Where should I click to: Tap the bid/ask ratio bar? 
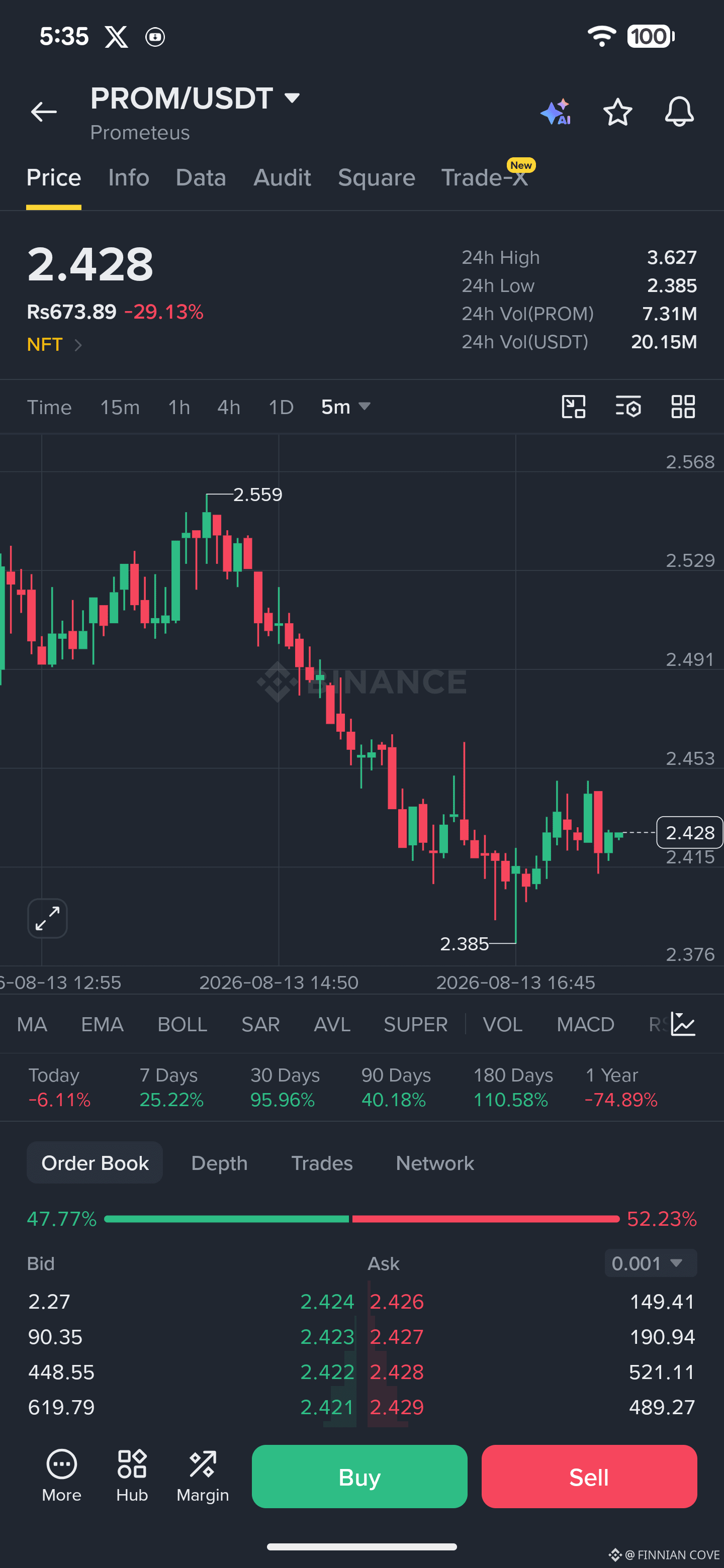361,1219
